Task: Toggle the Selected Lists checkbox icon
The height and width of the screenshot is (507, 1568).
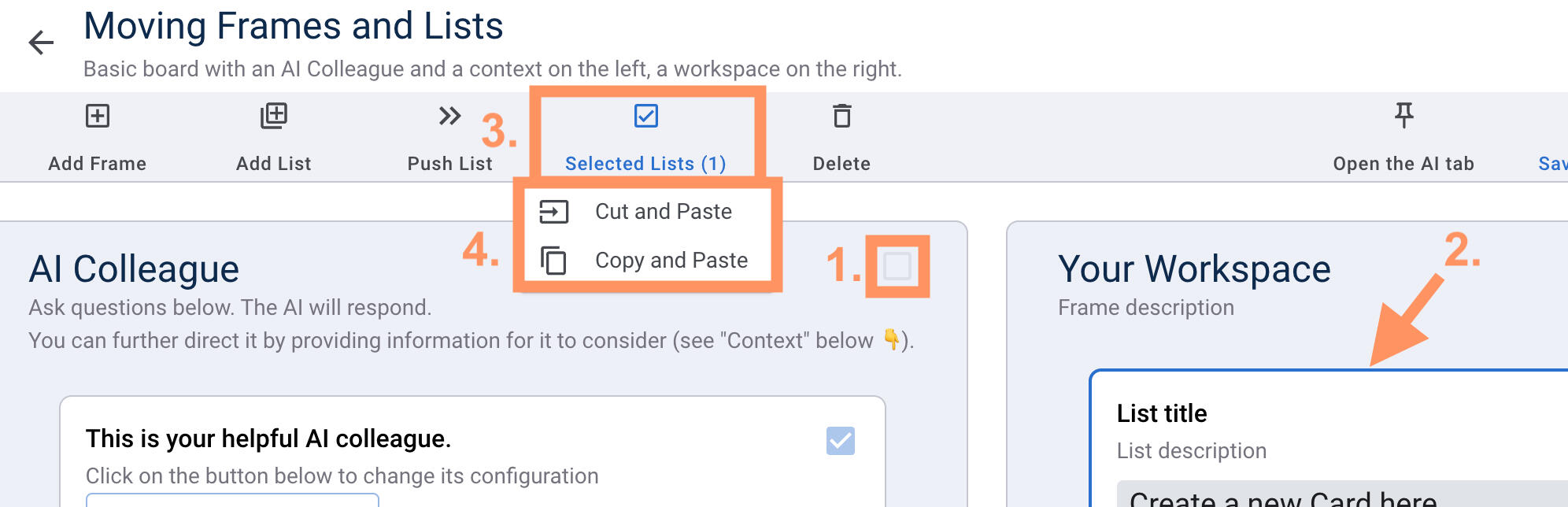Action: tap(646, 117)
